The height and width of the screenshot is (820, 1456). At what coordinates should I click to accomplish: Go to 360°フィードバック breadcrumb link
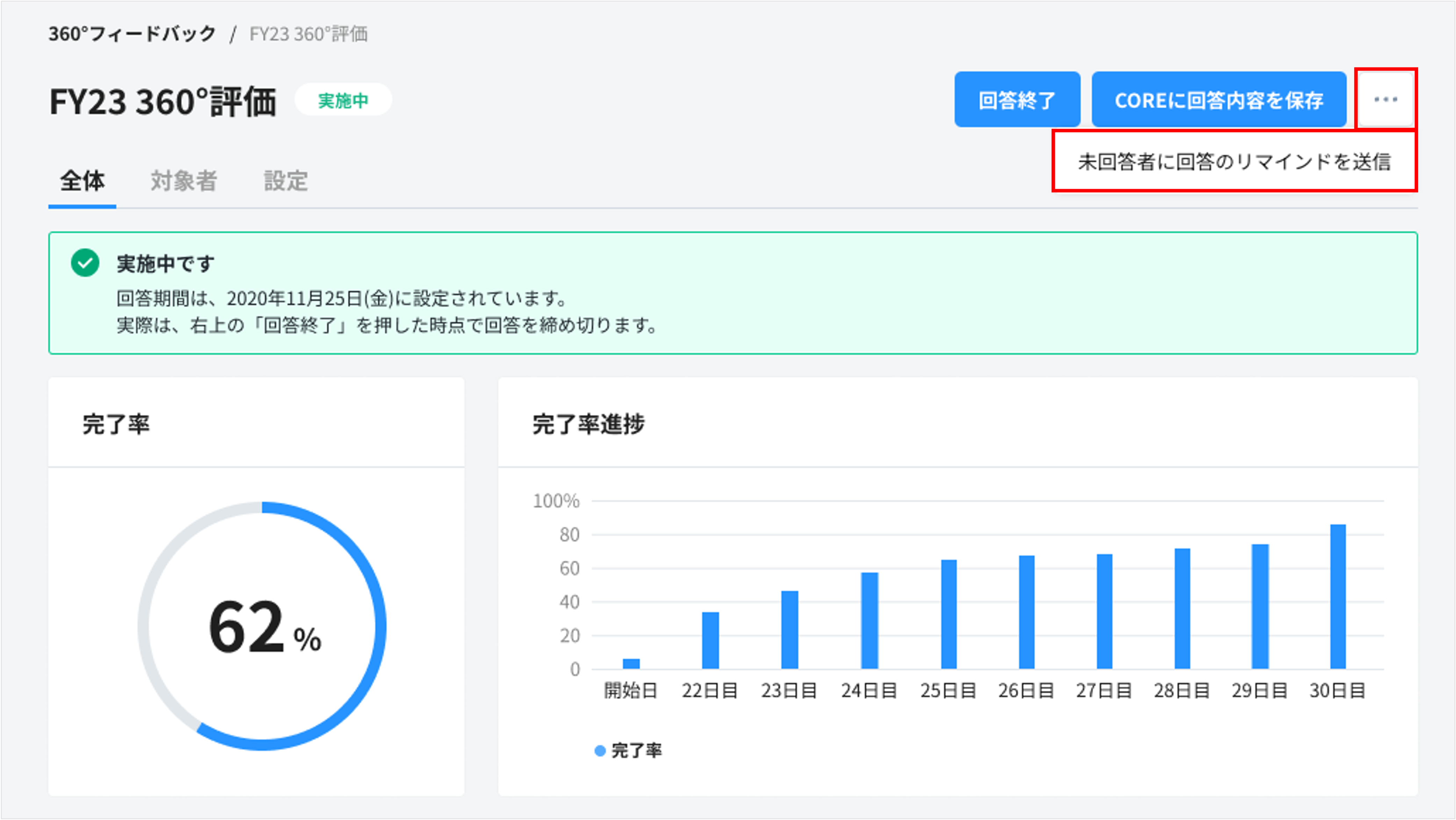click(x=132, y=34)
